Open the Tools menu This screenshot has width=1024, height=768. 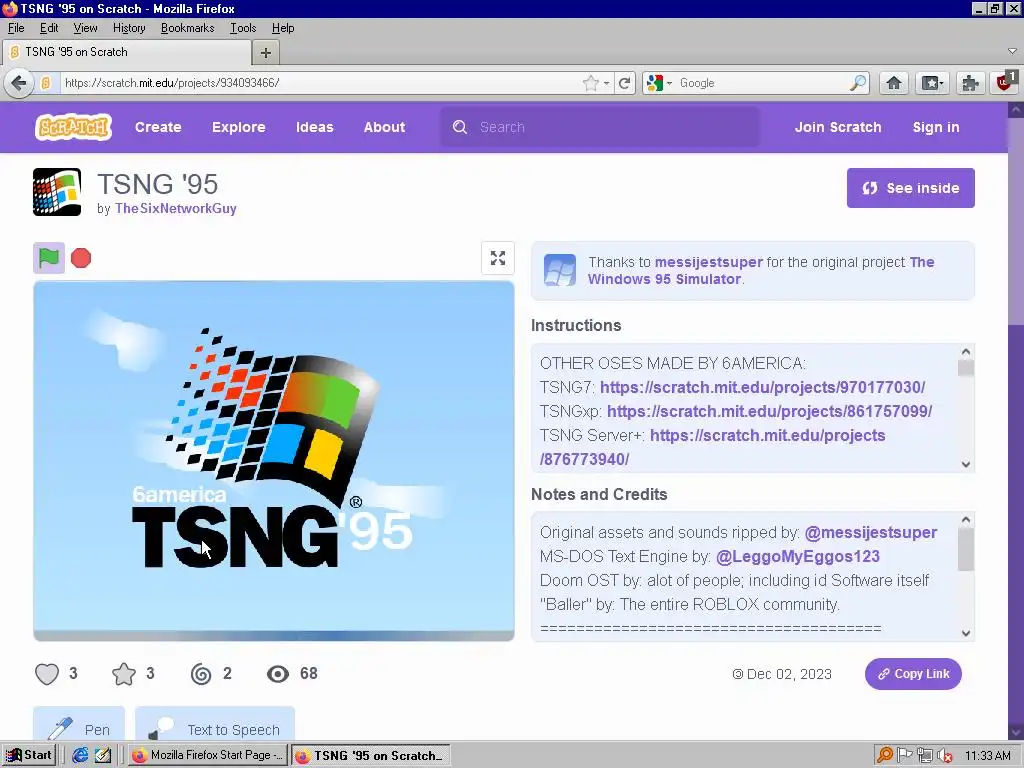click(x=243, y=28)
